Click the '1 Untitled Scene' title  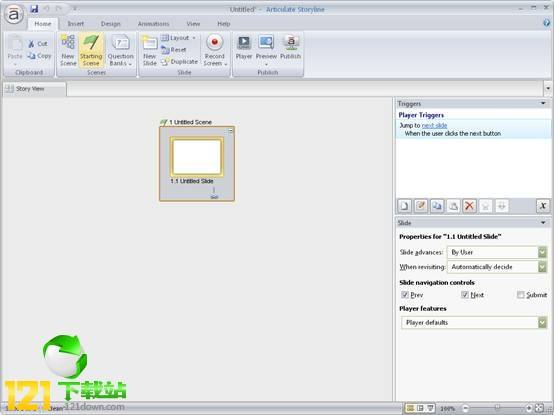point(190,122)
